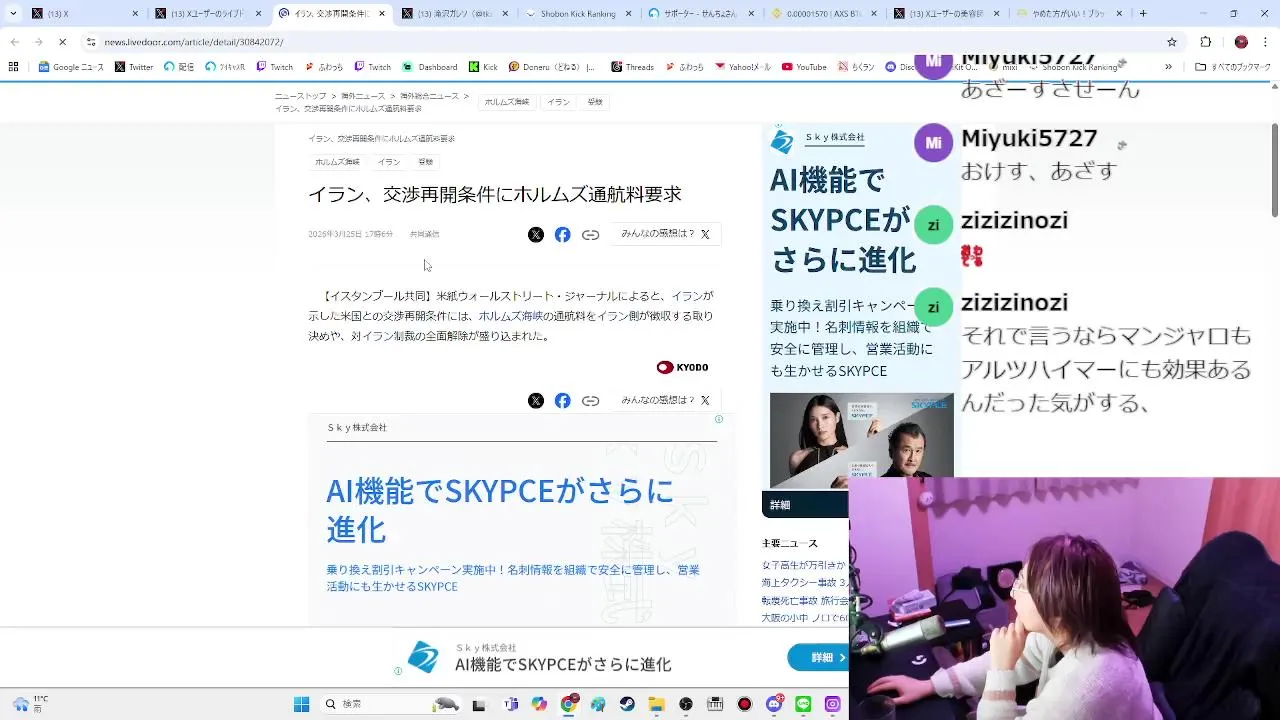Copy article link via icon beside the date
This screenshot has width=1280, height=720.
tap(591, 234)
